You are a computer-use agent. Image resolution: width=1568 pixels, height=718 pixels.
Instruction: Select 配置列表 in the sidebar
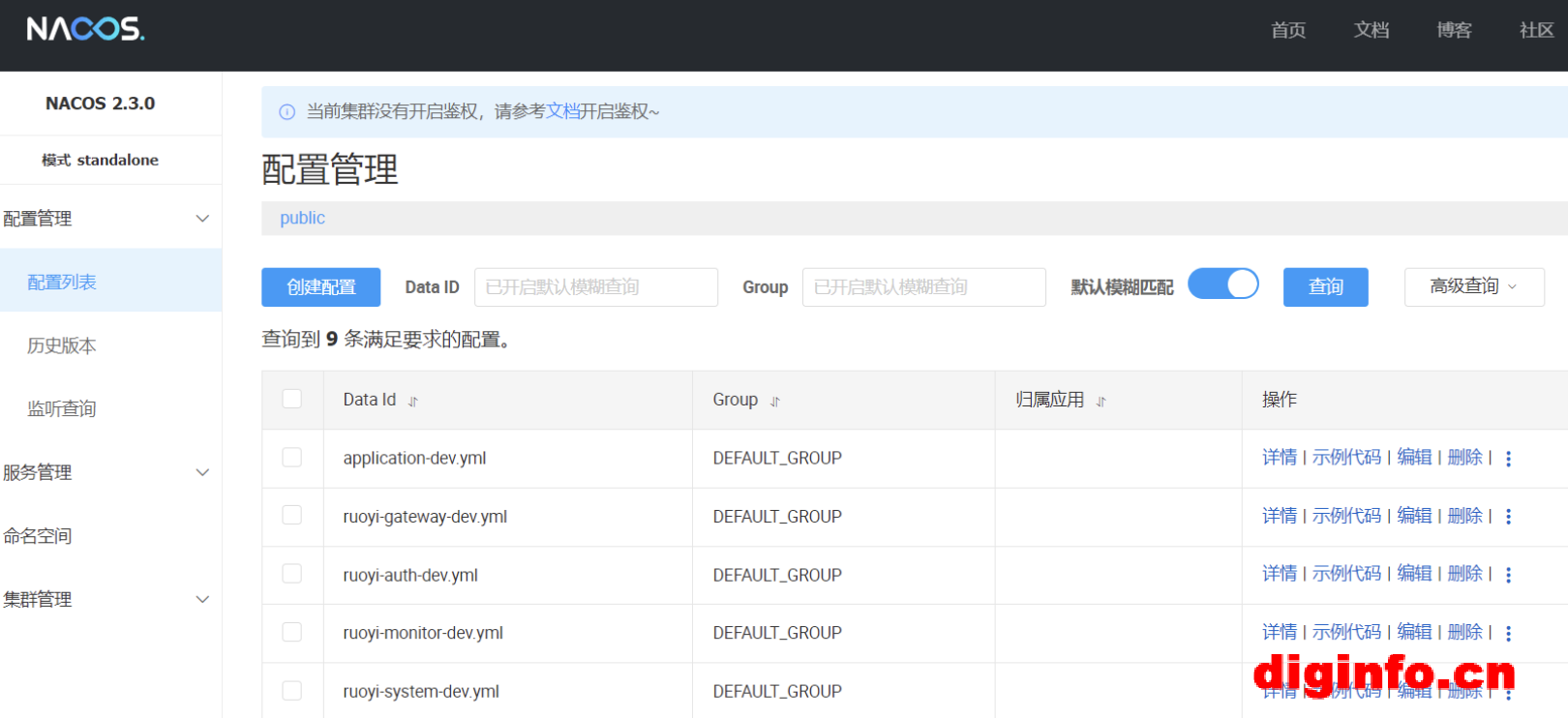(110, 282)
